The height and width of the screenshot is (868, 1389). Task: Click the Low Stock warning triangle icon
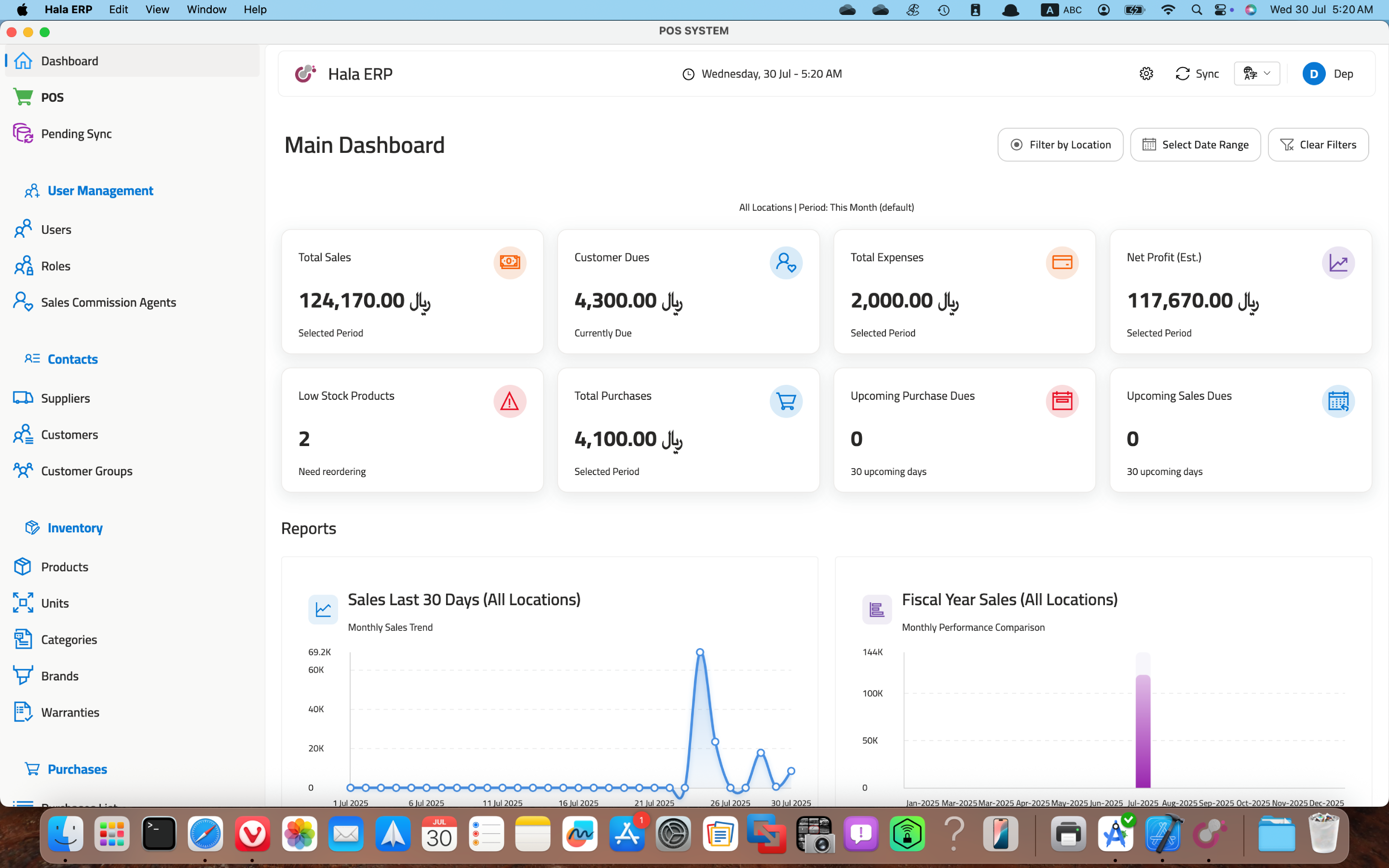pyautogui.click(x=510, y=401)
